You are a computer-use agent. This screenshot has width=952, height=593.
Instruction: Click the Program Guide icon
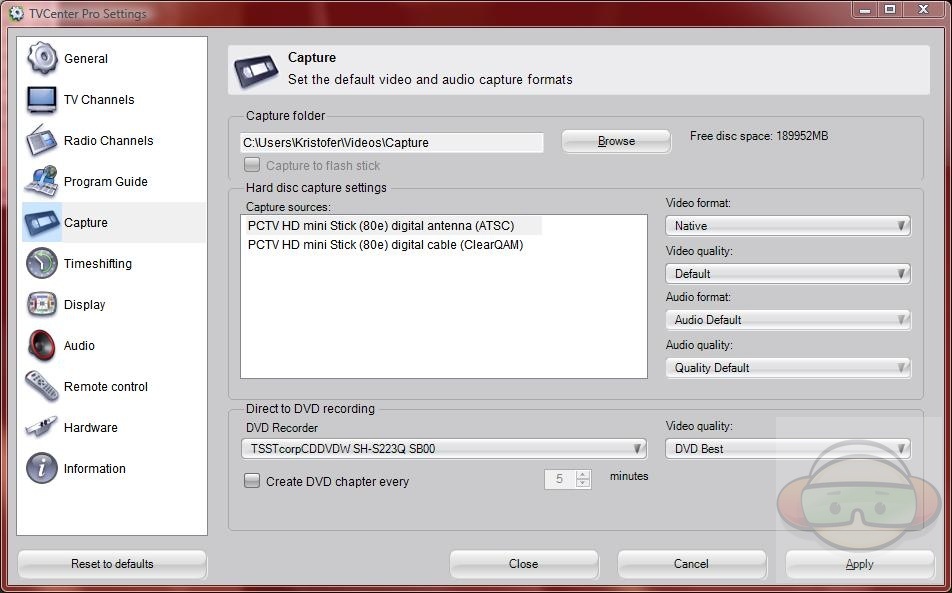42,181
